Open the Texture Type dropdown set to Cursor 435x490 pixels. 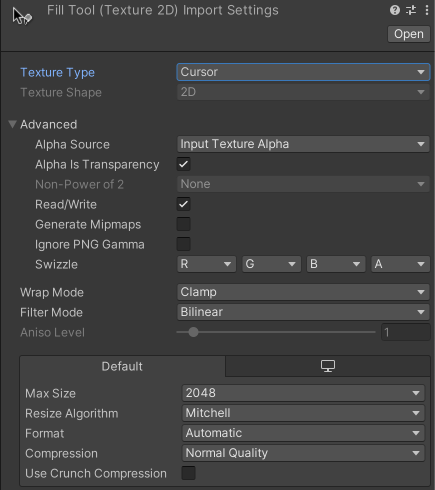tap(303, 72)
